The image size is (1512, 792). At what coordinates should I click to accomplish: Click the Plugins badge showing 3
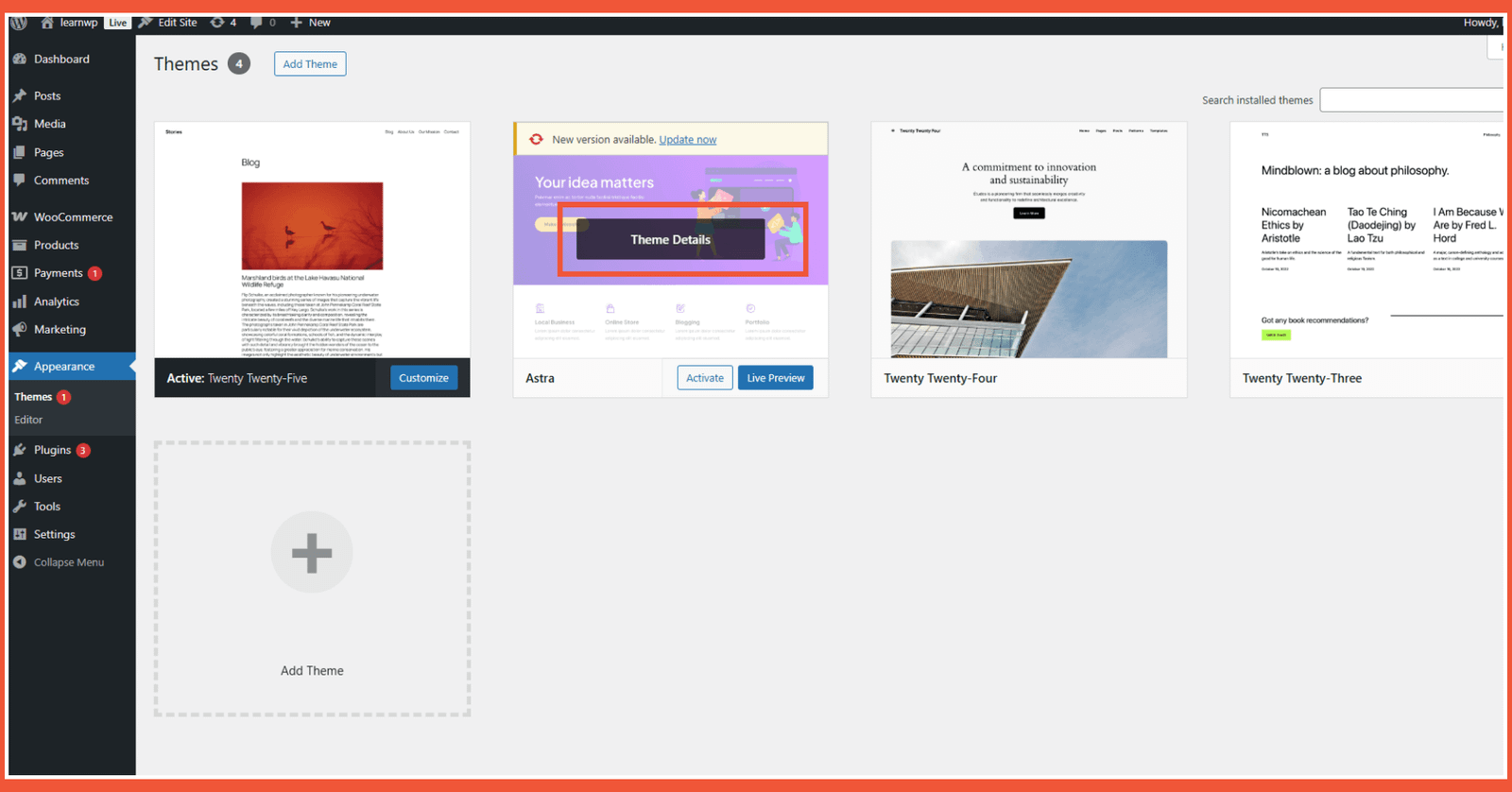pyautogui.click(x=83, y=451)
